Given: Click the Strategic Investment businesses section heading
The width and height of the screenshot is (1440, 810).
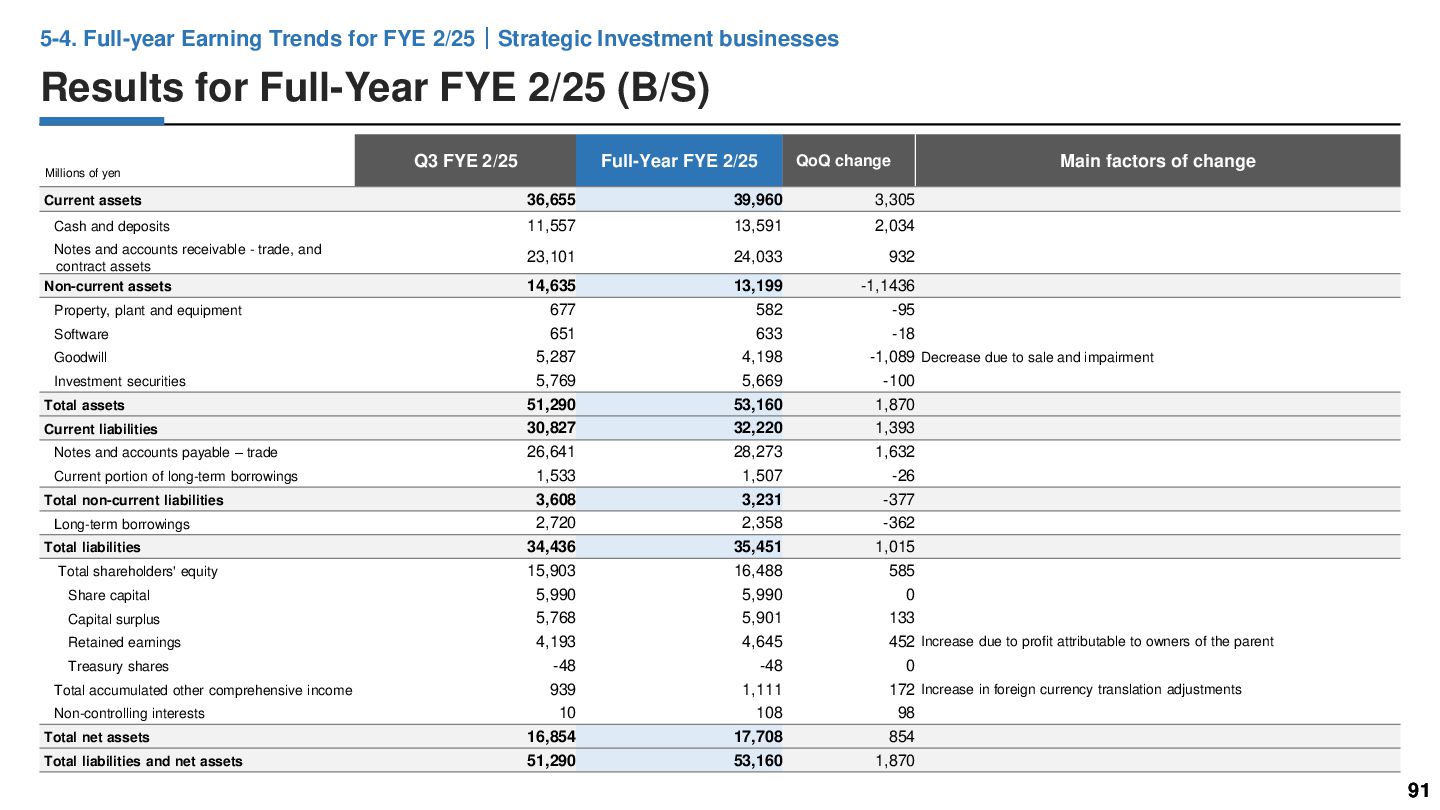Looking at the screenshot, I should (668, 39).
